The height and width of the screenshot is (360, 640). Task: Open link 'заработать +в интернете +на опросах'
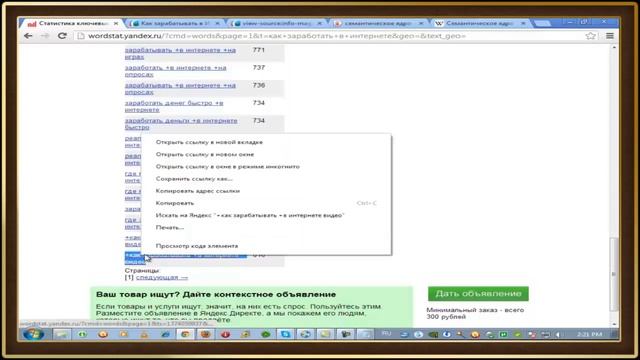click(x=176, y=71)
